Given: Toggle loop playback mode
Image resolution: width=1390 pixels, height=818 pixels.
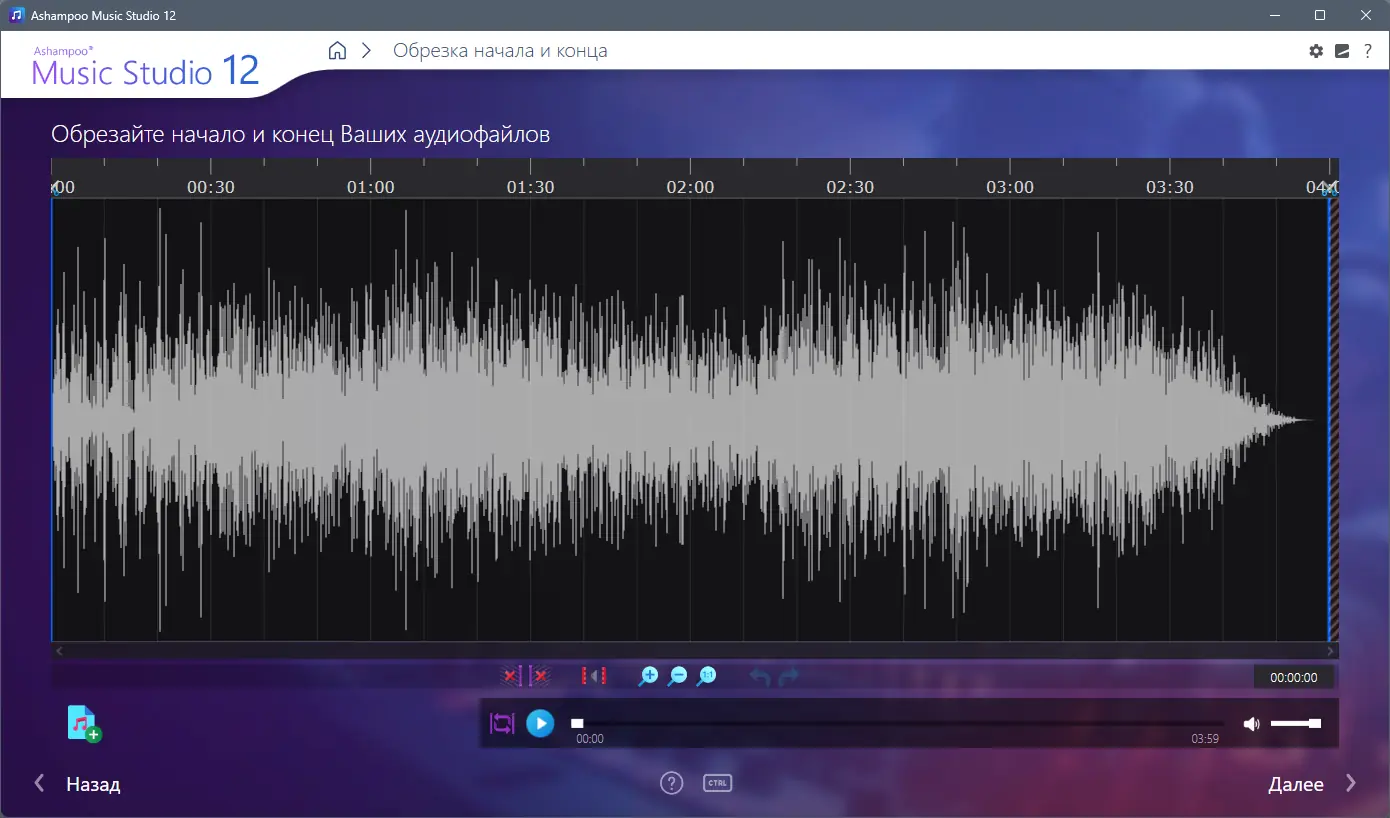Looking at the screenshot, I should (x=501, y=723).
